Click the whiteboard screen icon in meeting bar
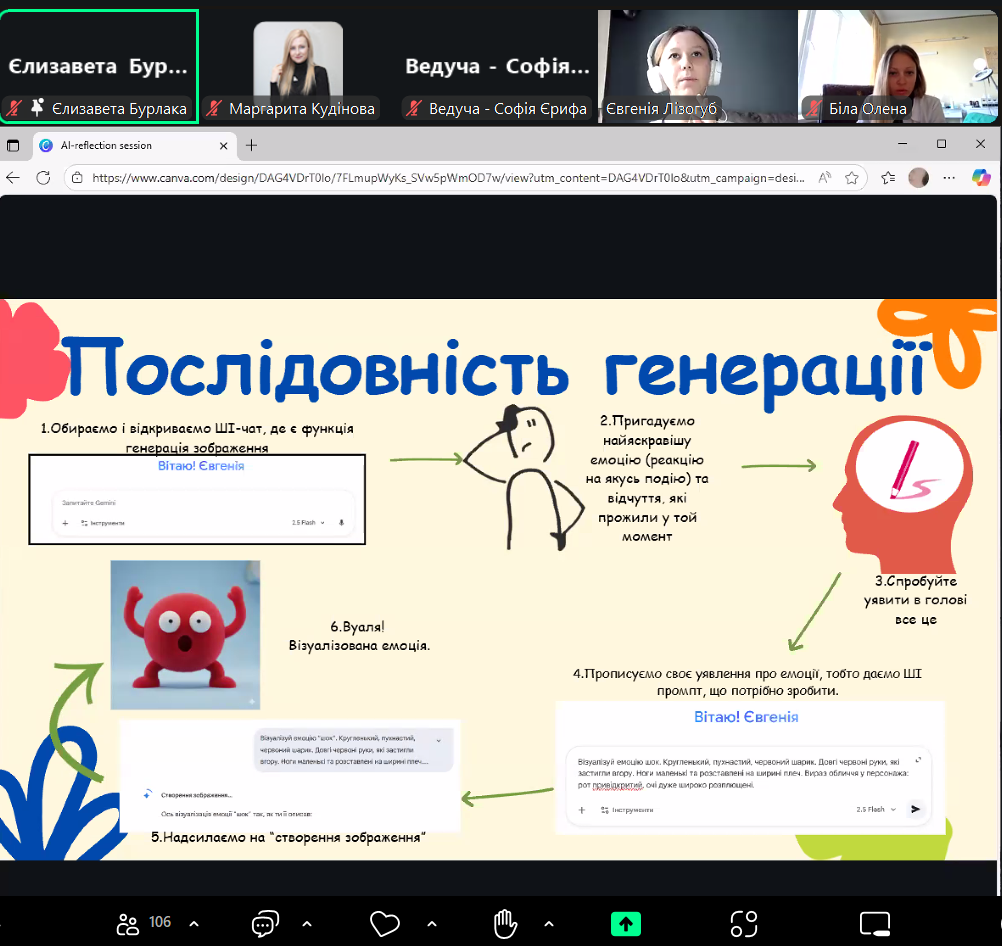This screenshot has height=946, width=1002. [874, 923]
